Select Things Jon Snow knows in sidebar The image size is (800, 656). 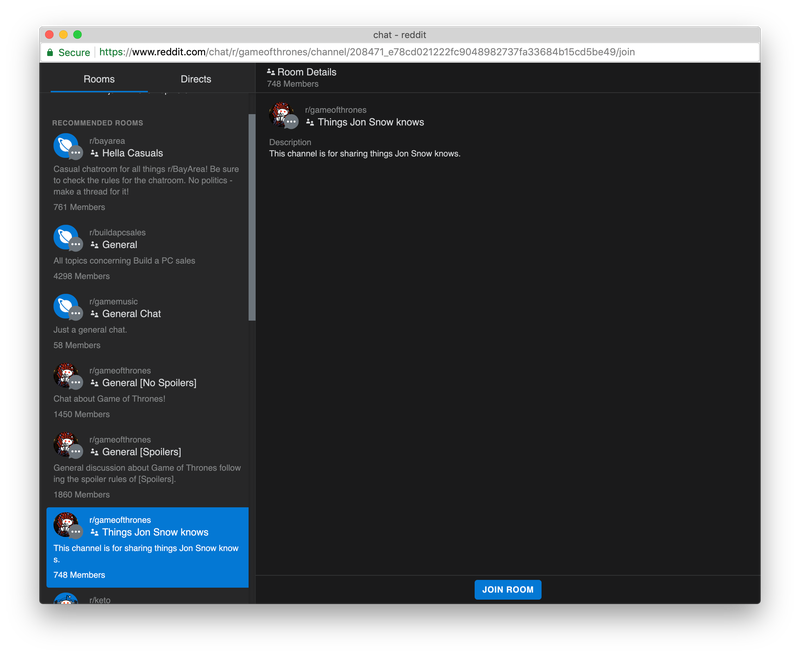coord(147,547)
